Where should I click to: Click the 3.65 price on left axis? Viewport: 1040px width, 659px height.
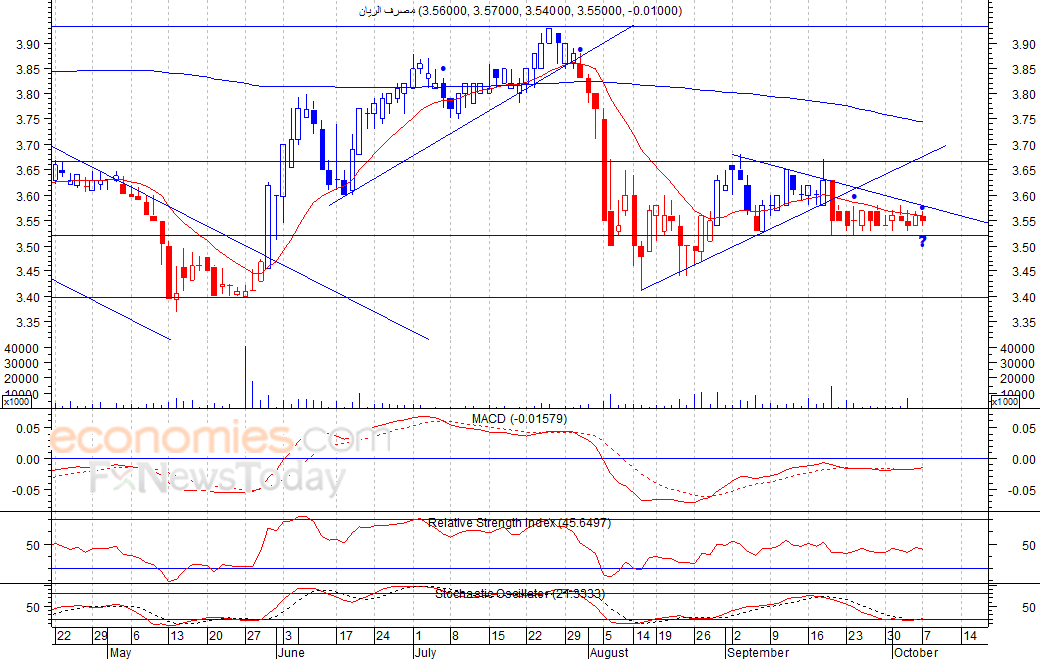(29, 170)
